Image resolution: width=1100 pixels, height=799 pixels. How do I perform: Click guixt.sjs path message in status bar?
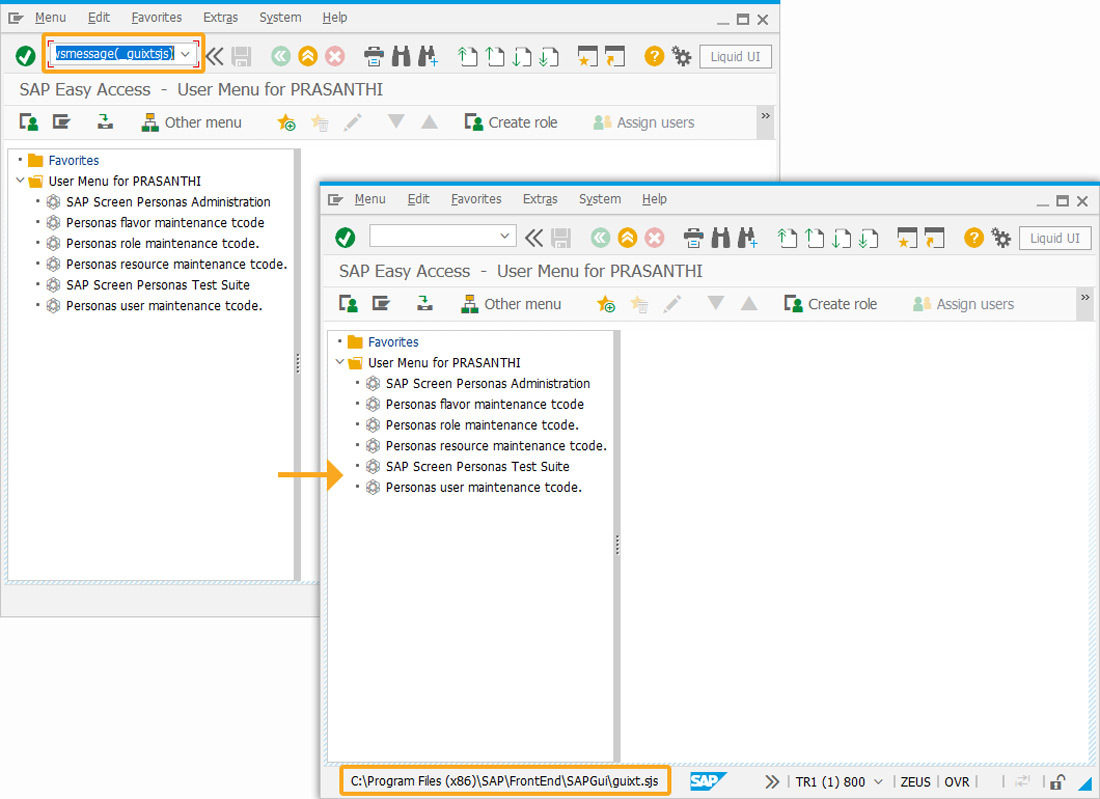(504, 781)
